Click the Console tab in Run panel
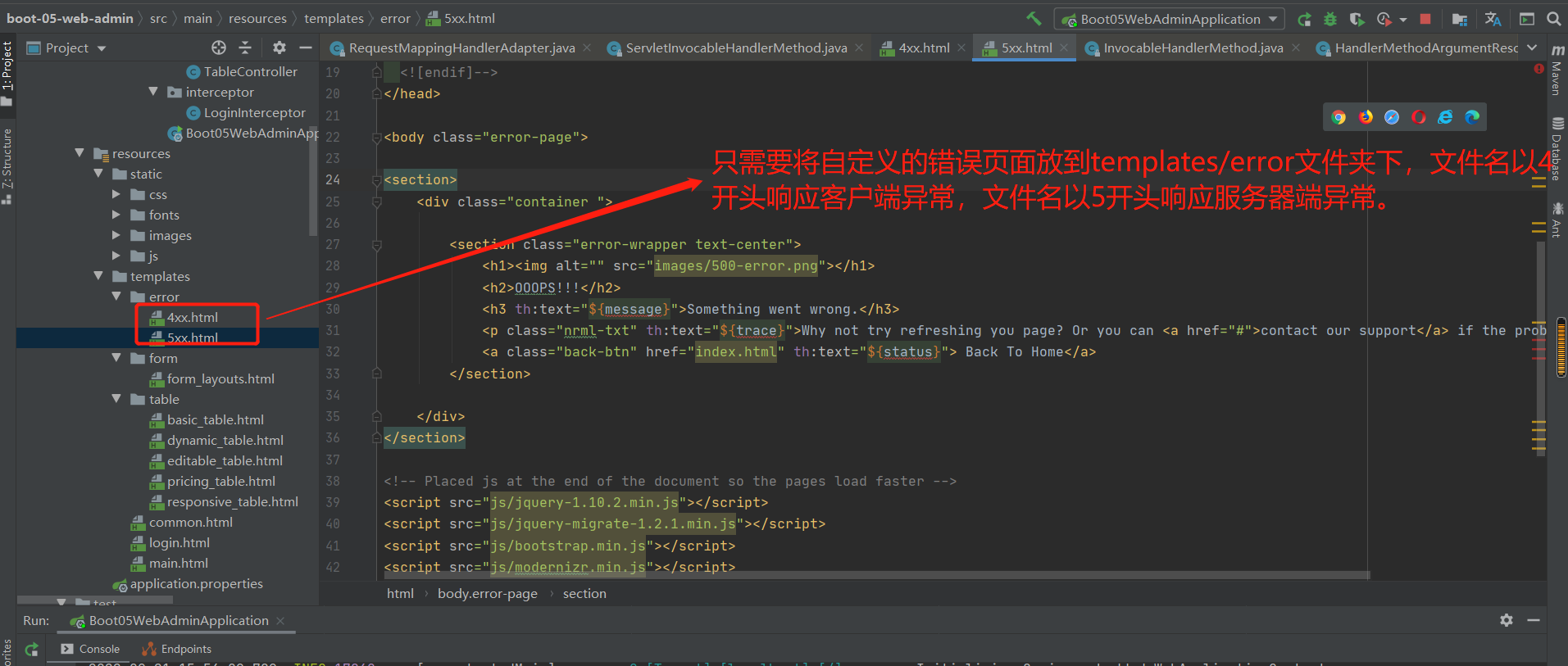The image size is (1568, 666). coord(91,649)
